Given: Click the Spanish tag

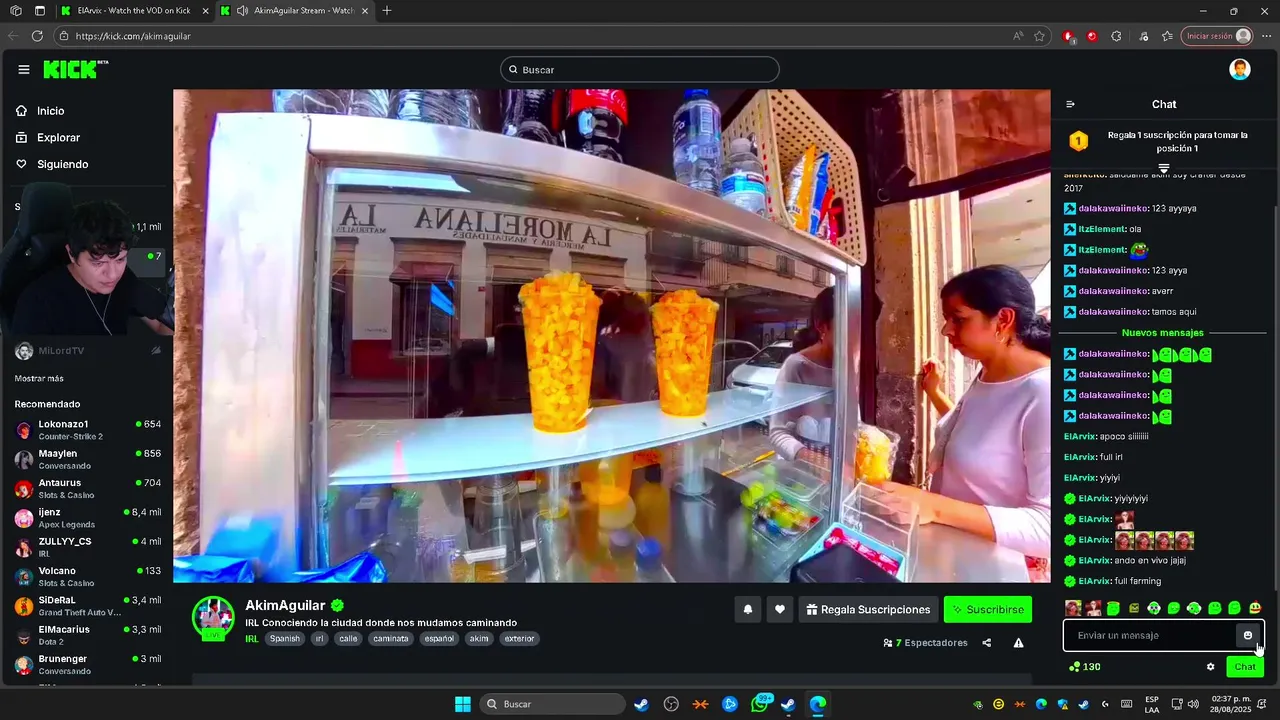Looking at the screenshot, I should (x=285, y=639).
